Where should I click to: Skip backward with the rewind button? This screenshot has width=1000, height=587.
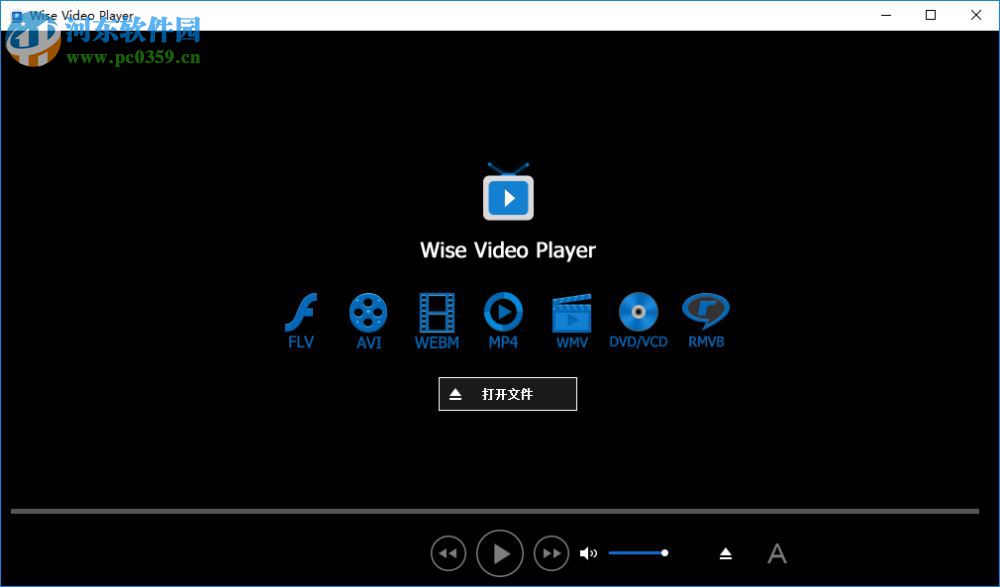point(448,553)
